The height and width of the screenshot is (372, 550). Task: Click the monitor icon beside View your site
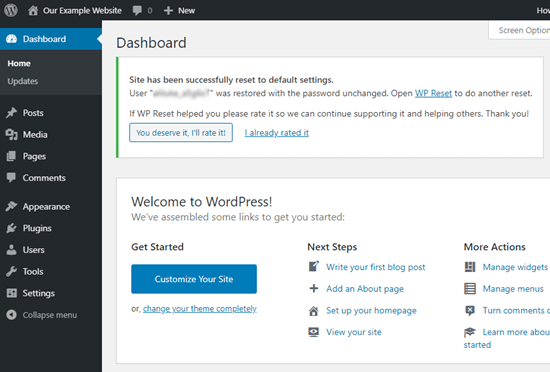point(314,332)
